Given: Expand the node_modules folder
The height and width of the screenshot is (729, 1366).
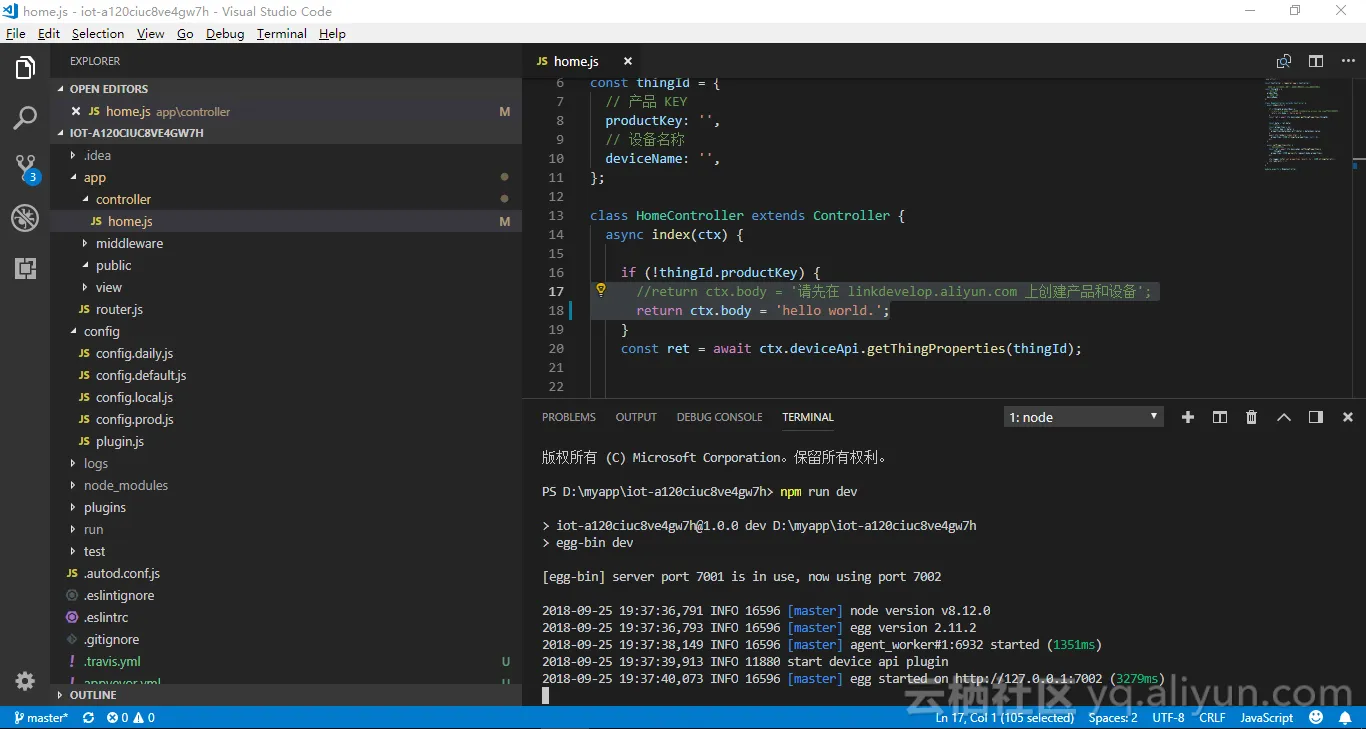Looking at the screenshot, I should 286,485.
